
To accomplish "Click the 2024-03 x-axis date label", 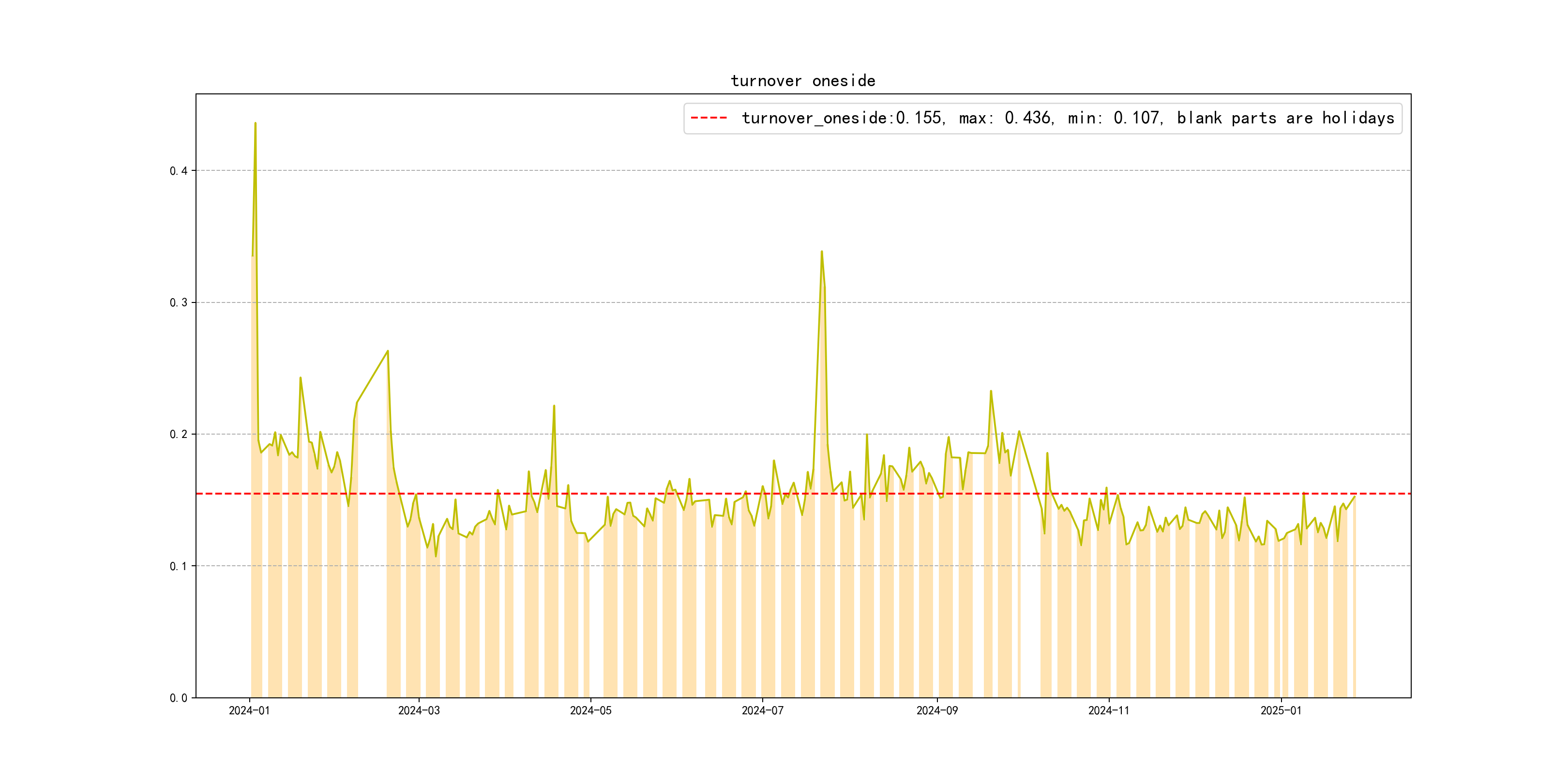I will 419,711.
